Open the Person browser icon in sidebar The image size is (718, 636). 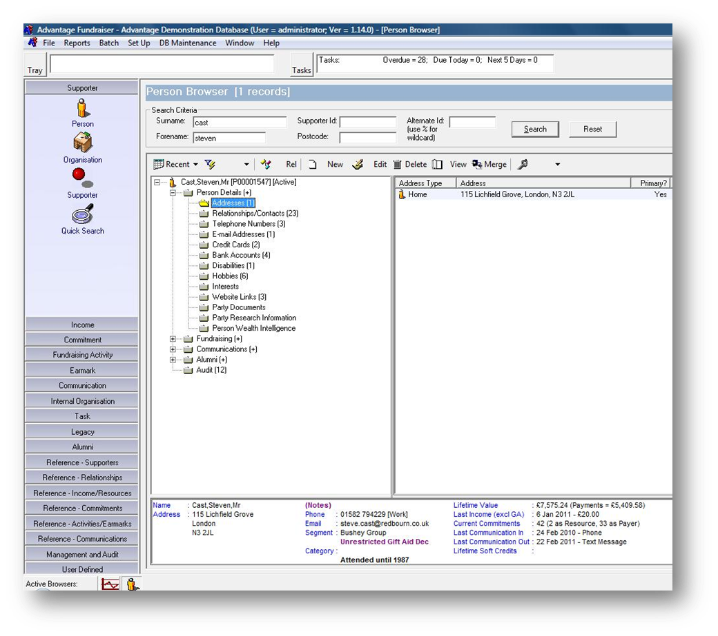coord(83,108)
